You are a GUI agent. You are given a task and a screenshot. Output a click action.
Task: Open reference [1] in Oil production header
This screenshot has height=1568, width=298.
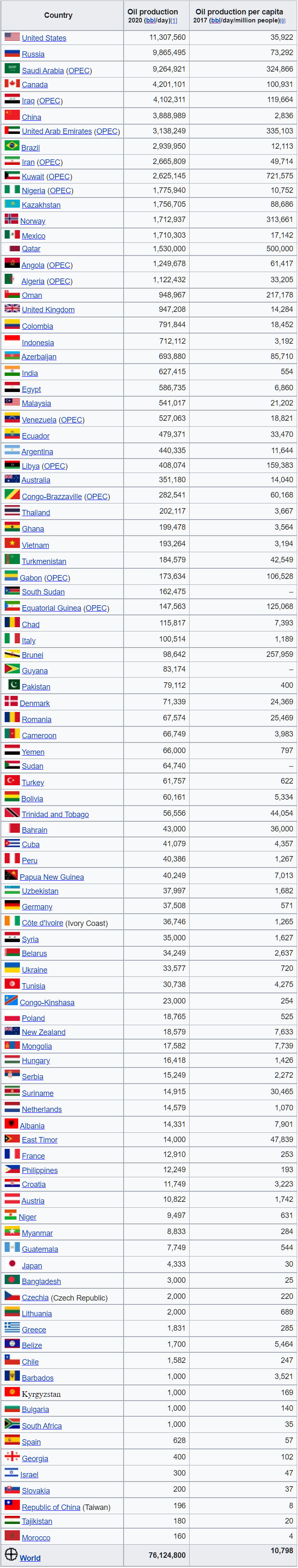174,21
